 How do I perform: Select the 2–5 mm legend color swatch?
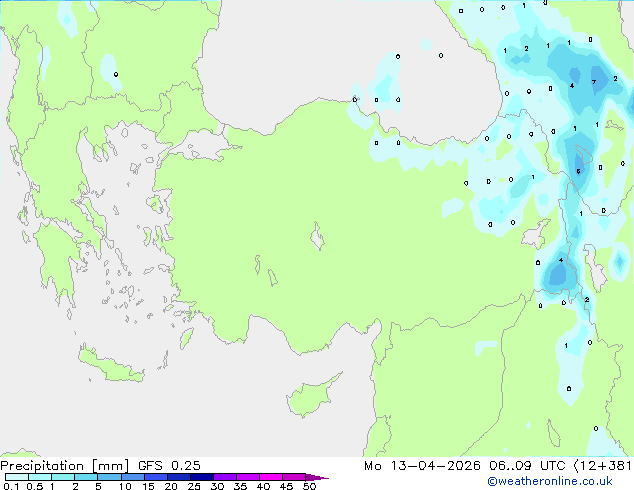pos(86,477)
